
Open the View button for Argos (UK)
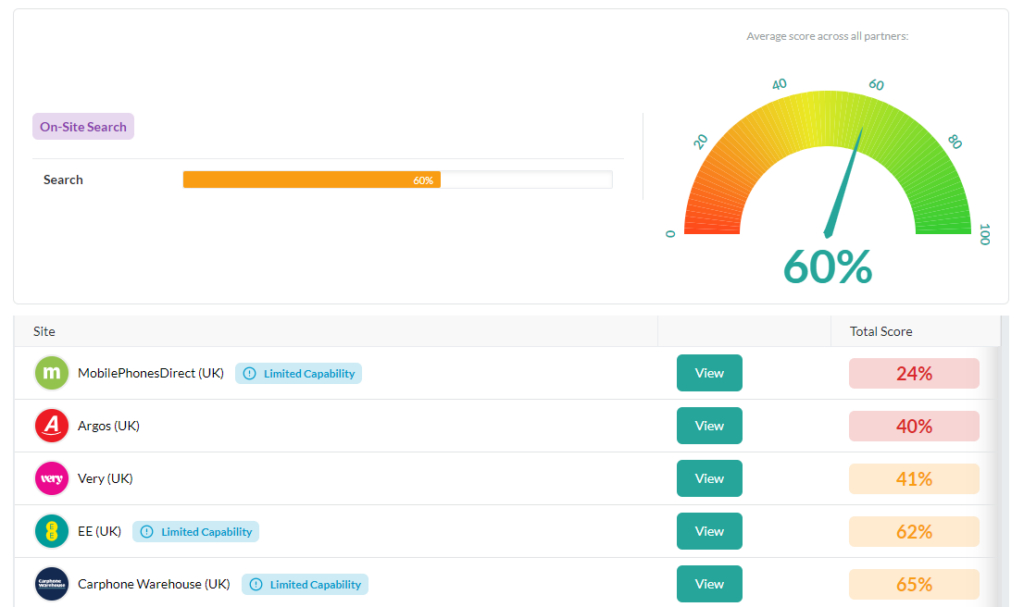click(709, 425)
